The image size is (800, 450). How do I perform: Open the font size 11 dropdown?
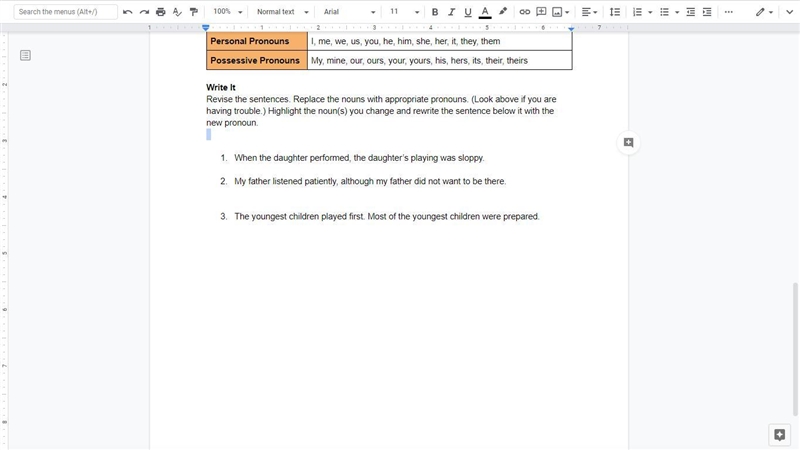[405, 12]
